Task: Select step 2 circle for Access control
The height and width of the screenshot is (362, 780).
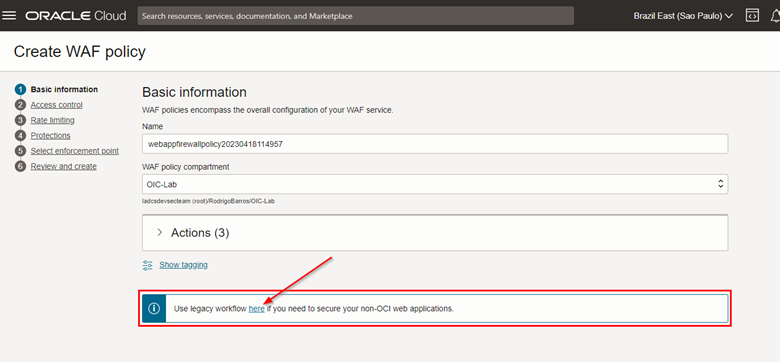Action: (x=20, y=105)
